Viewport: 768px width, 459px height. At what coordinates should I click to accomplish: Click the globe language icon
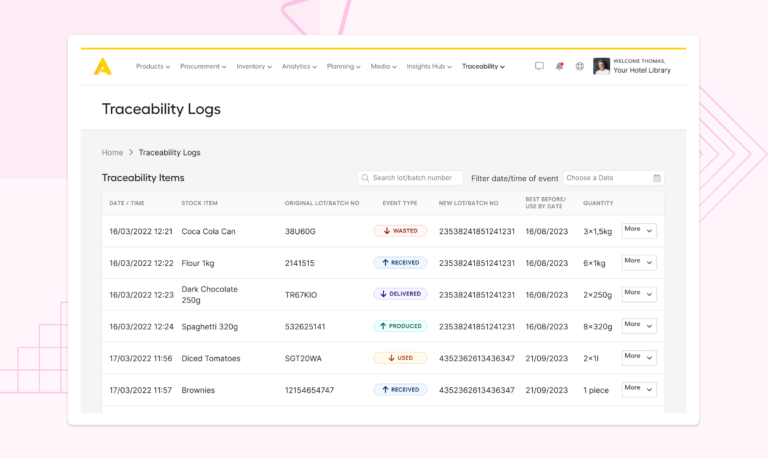click(579, 66)
